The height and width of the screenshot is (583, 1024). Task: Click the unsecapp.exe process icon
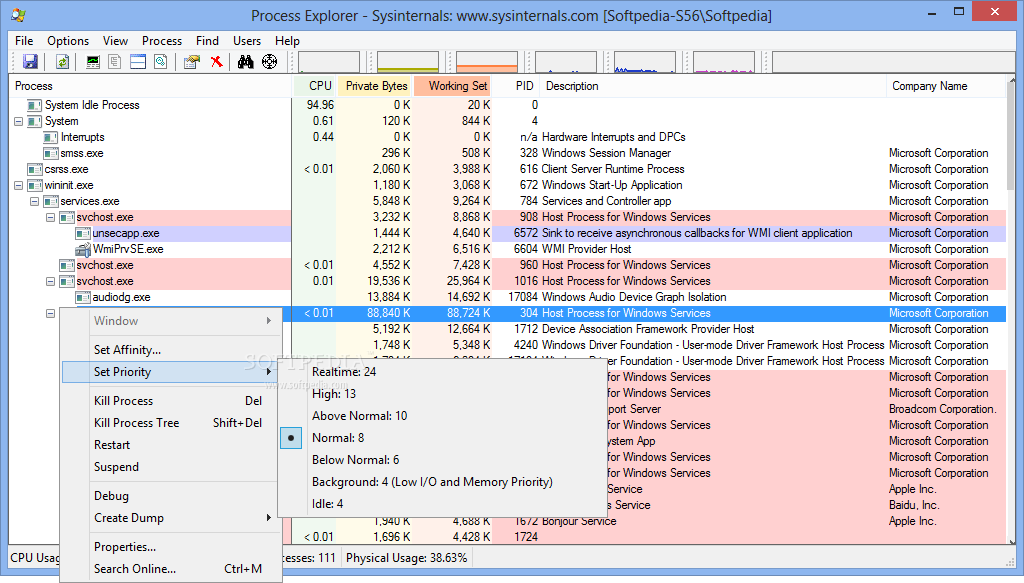click(x=83, y=233)
